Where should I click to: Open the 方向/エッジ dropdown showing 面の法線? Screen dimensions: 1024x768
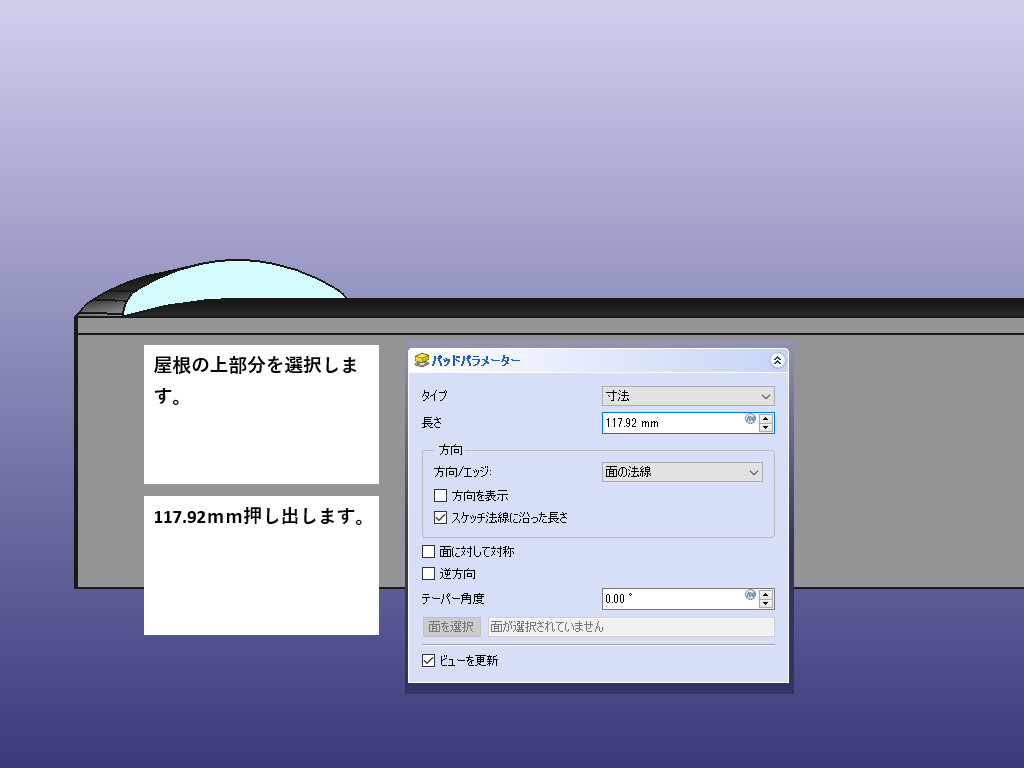[x=682, y=472]
